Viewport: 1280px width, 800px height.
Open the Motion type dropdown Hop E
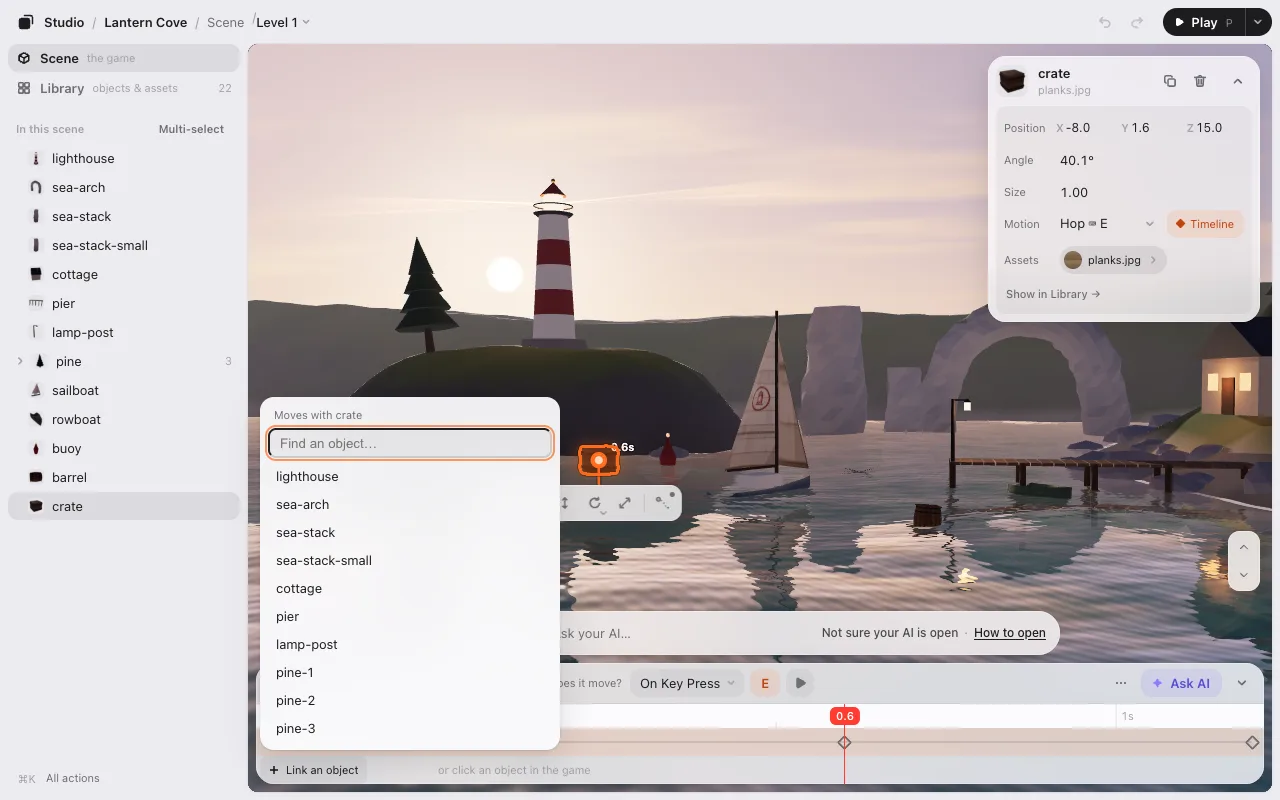click(x=1107, y=224)
